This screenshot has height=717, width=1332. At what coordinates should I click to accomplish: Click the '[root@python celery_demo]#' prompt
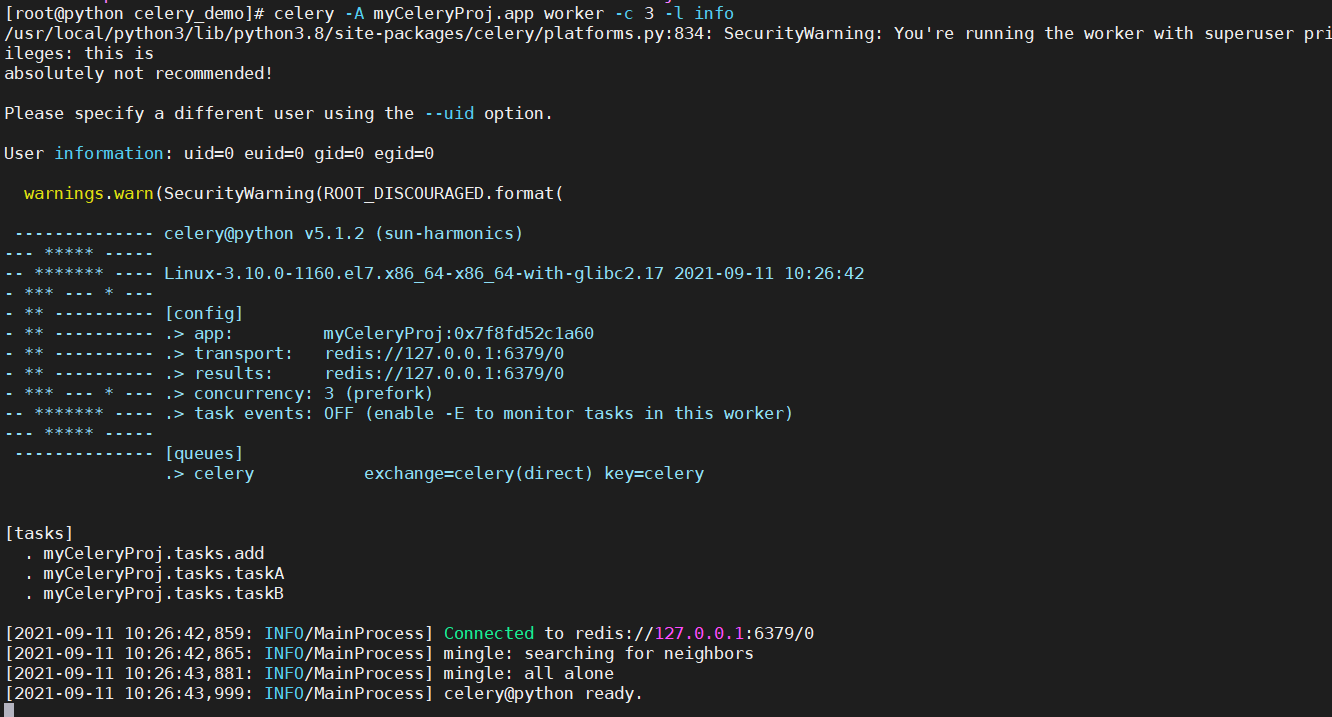click(x=135, y=14)
